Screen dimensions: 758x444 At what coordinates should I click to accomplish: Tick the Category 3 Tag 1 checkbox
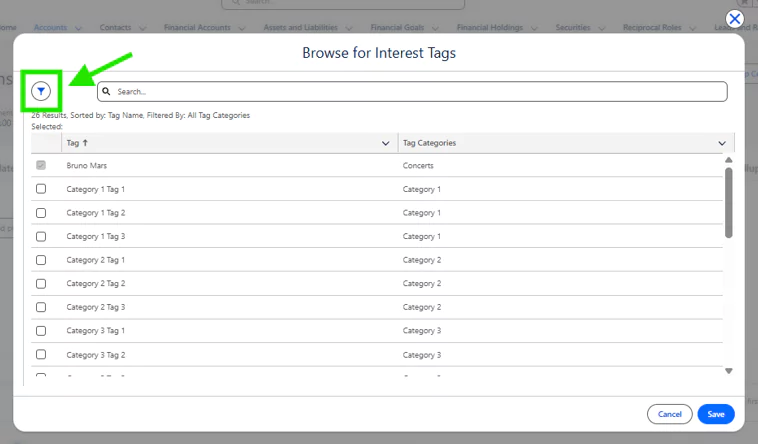[41, 330]
